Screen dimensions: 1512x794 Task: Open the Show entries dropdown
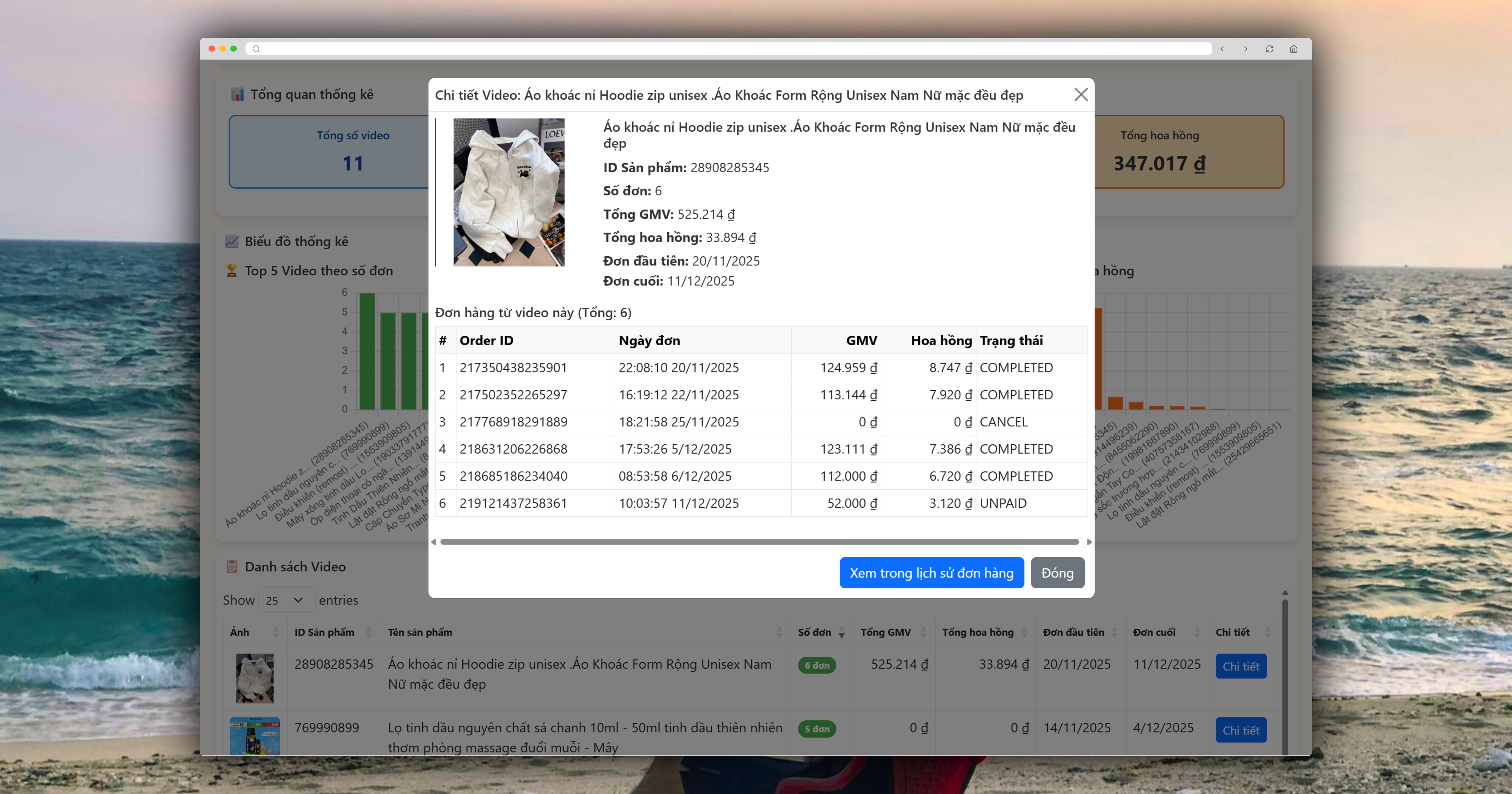click(x=285, y=600)
